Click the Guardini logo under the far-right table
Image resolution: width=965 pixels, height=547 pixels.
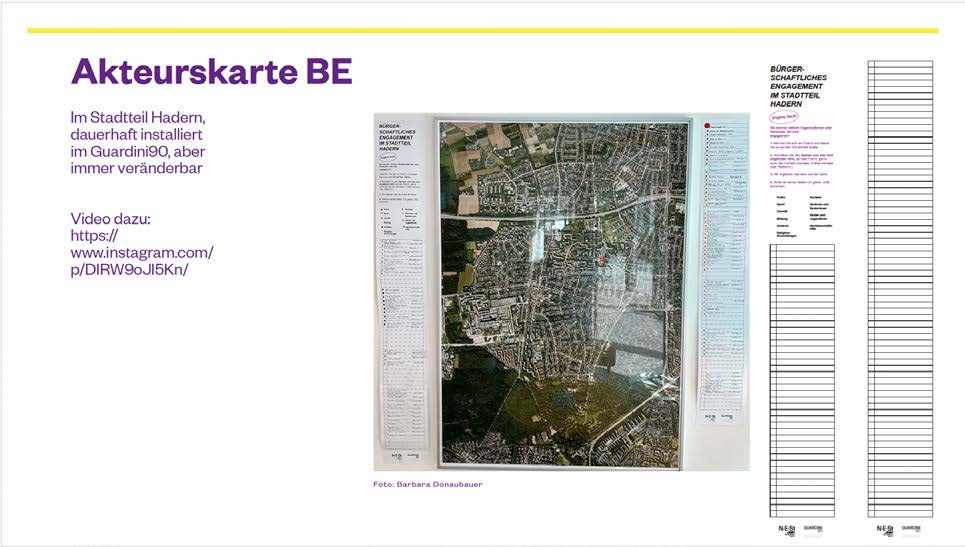click(x=911, y=529)
